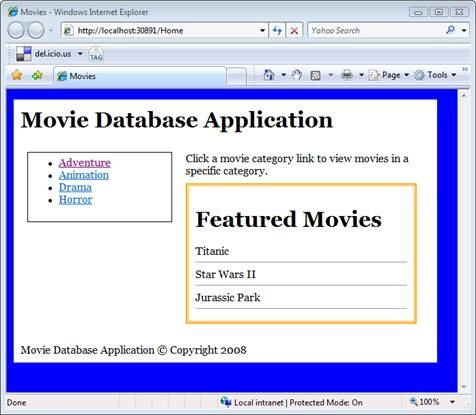
Task: Open the Page menu dropdown
Action: 389,75
